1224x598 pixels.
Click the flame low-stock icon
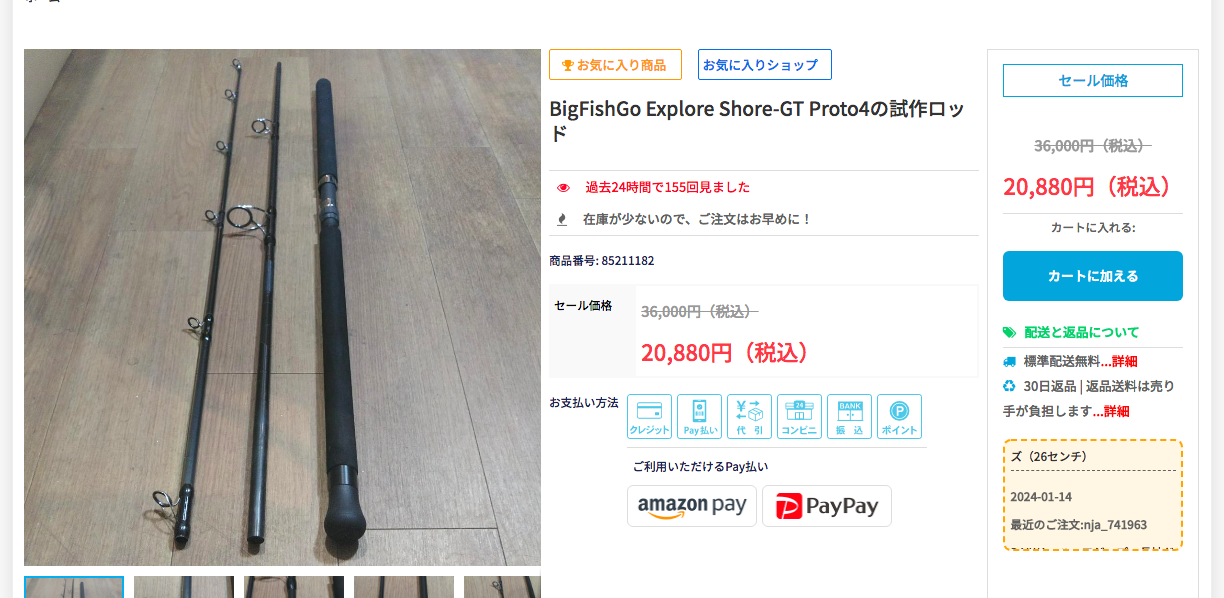coord(562,219)
